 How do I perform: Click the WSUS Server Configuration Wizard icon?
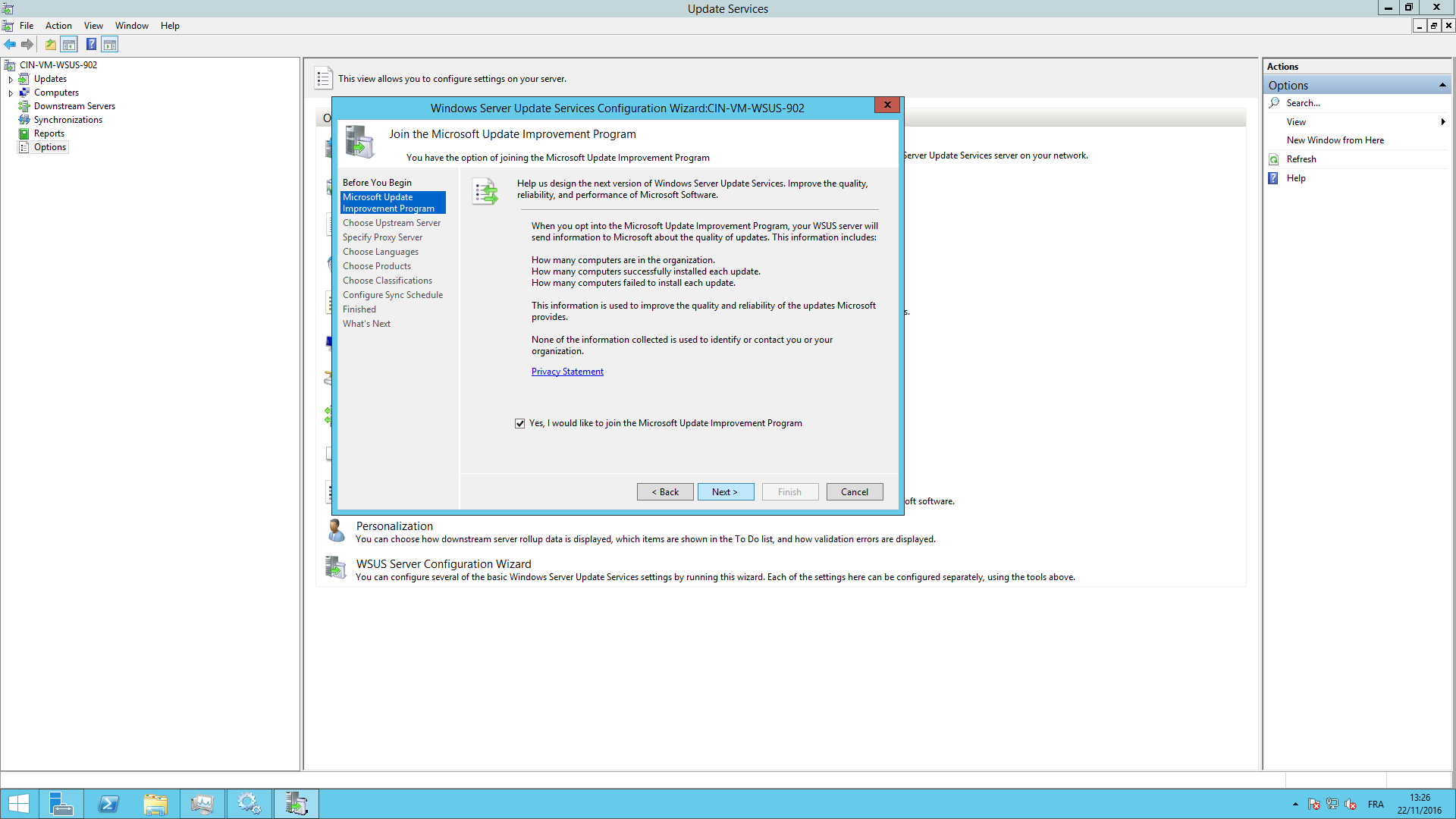(x=336, y=567)
